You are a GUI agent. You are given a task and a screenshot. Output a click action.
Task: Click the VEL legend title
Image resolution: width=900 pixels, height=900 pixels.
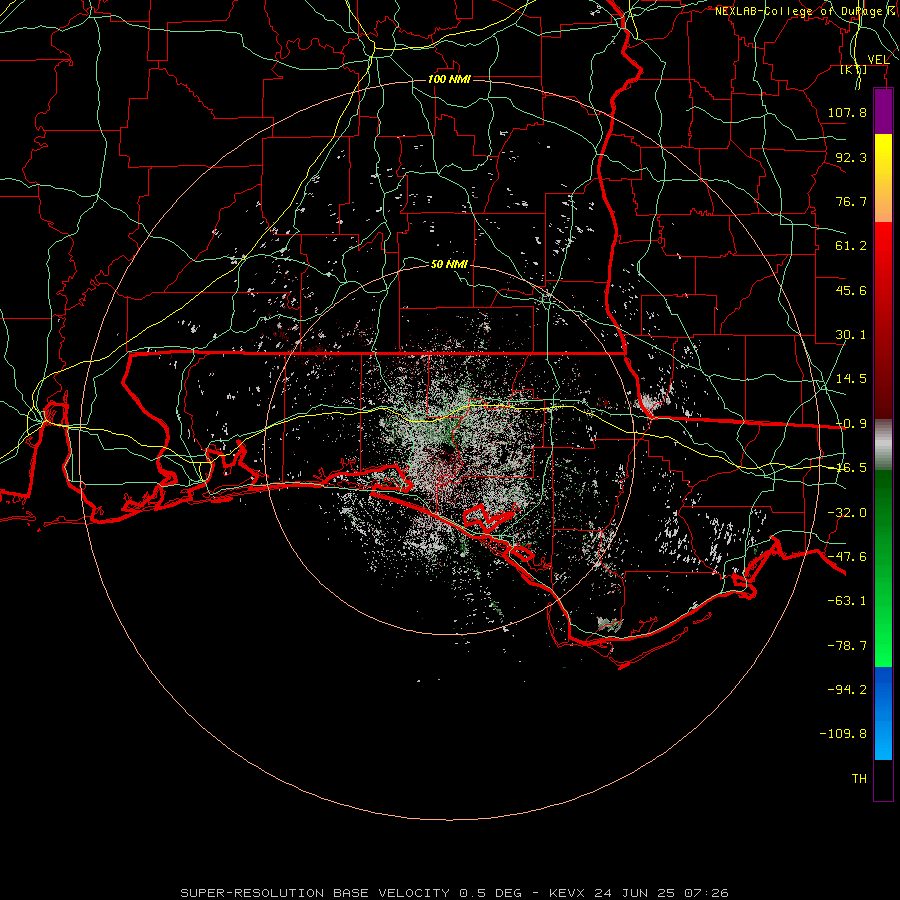878,60
